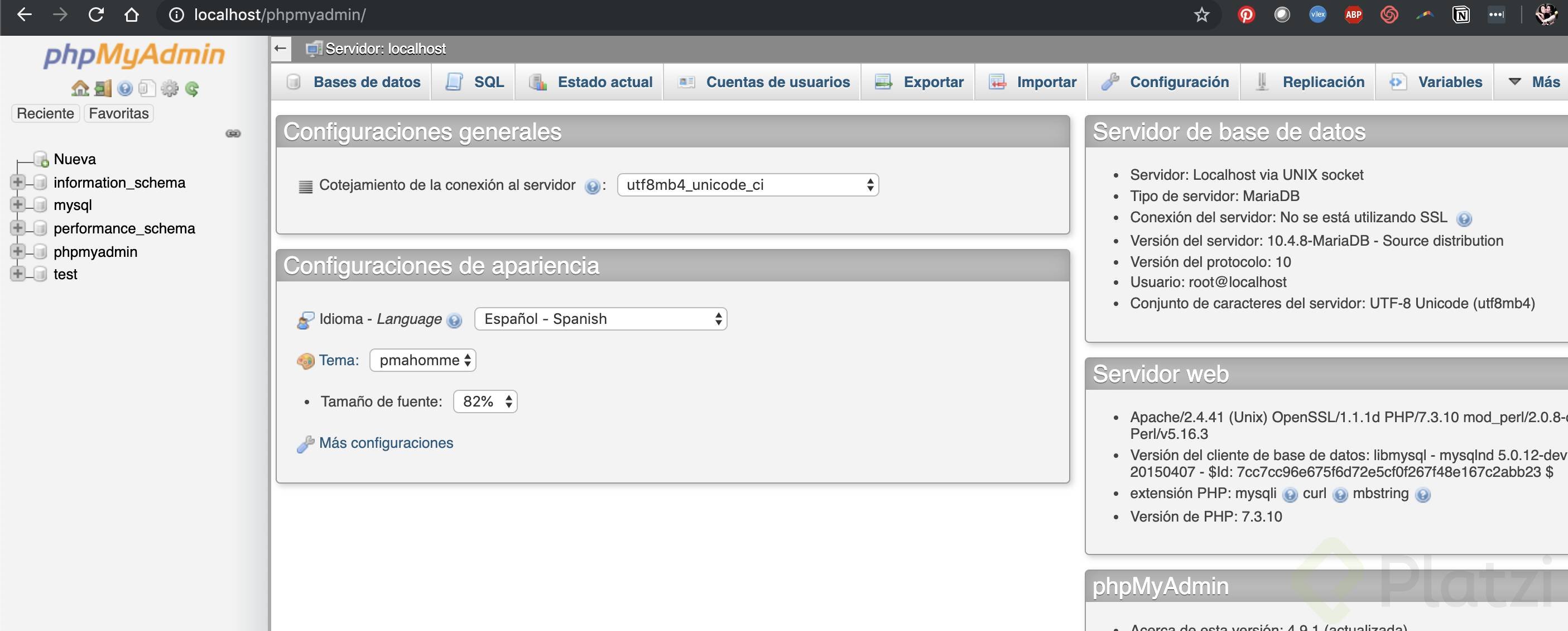Collapse the navigation panel left-arrow button

[281, 49]
